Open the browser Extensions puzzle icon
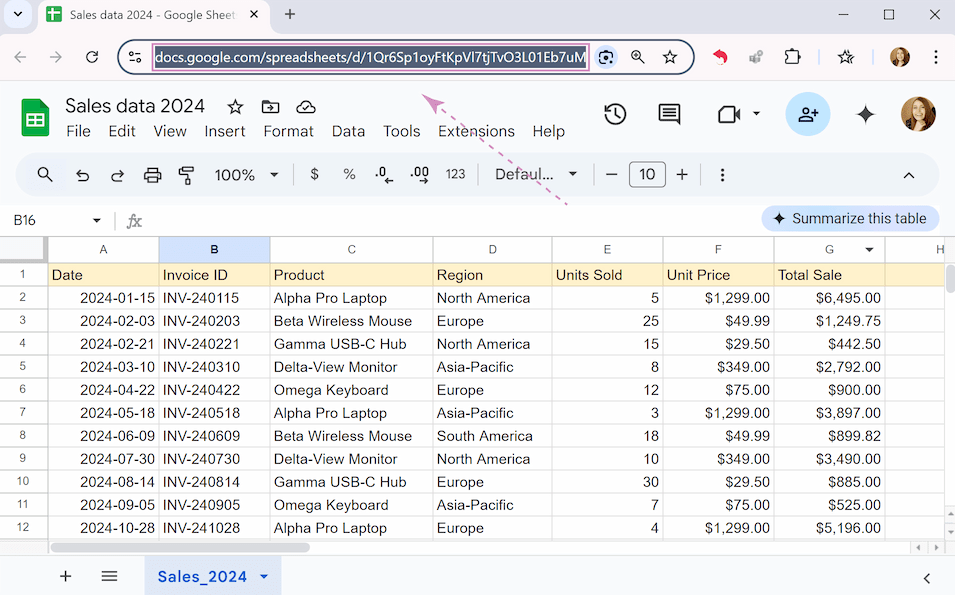Image resolution: width=955 pixels, height=595 pixels. pyautogui.click(x=792, y=57)
